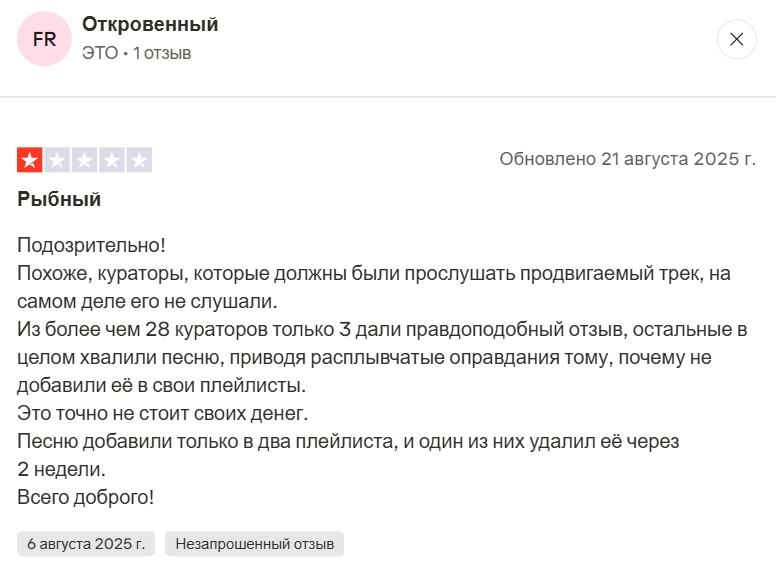Click the line Это точно не стоит своих денег

click(x=162, y=413)
